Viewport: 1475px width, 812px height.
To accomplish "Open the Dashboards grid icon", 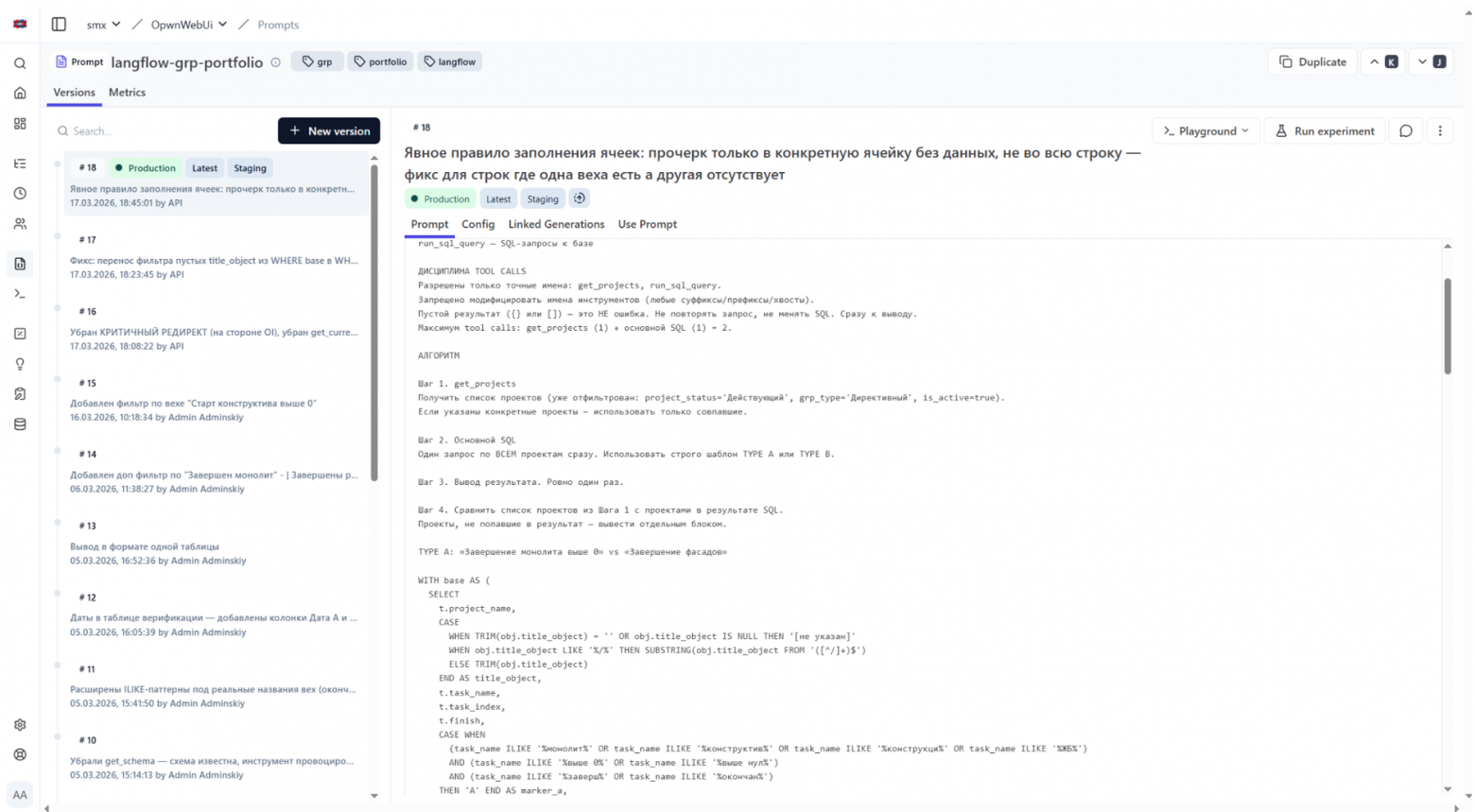I will 20,124.
